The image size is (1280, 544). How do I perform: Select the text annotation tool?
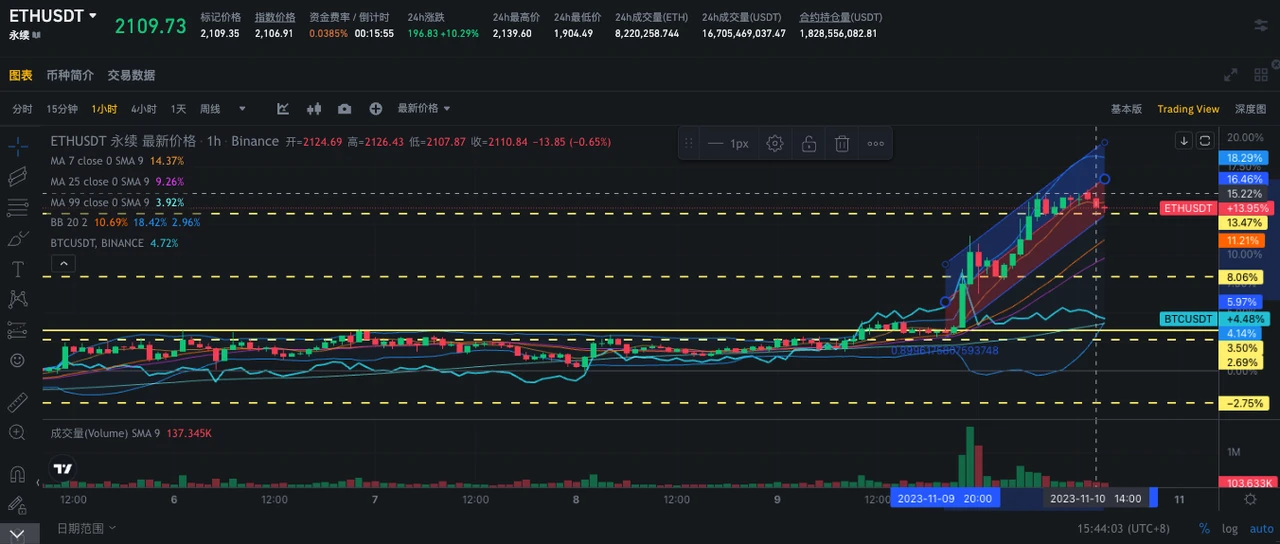17,268
